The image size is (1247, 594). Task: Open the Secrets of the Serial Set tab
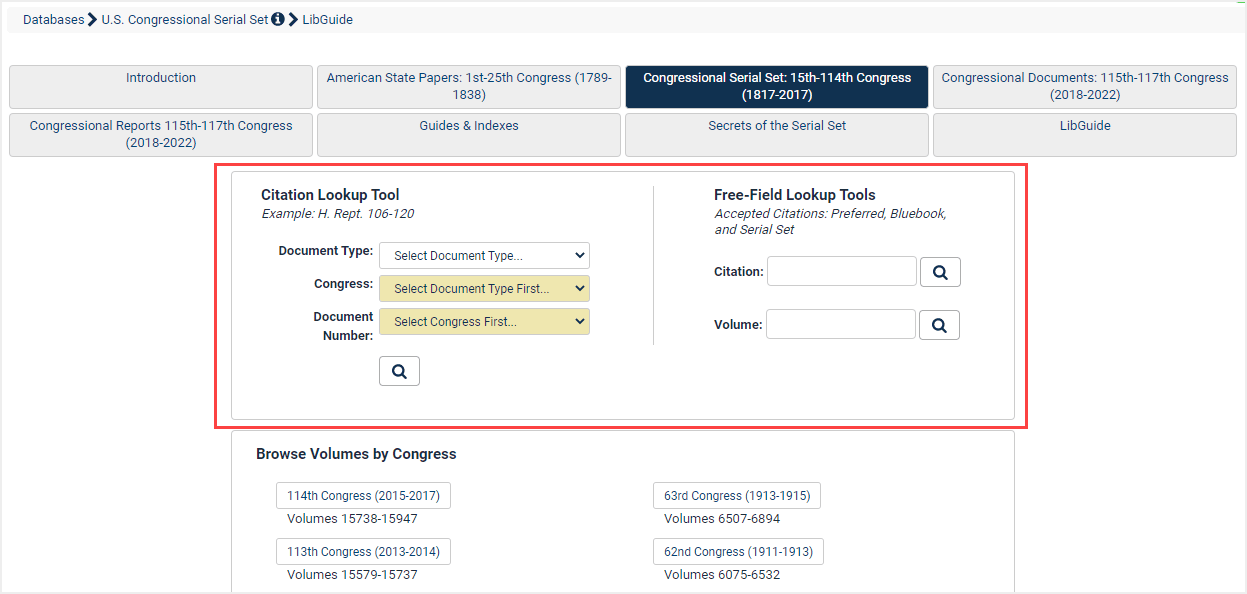click(x=776, y=125)
